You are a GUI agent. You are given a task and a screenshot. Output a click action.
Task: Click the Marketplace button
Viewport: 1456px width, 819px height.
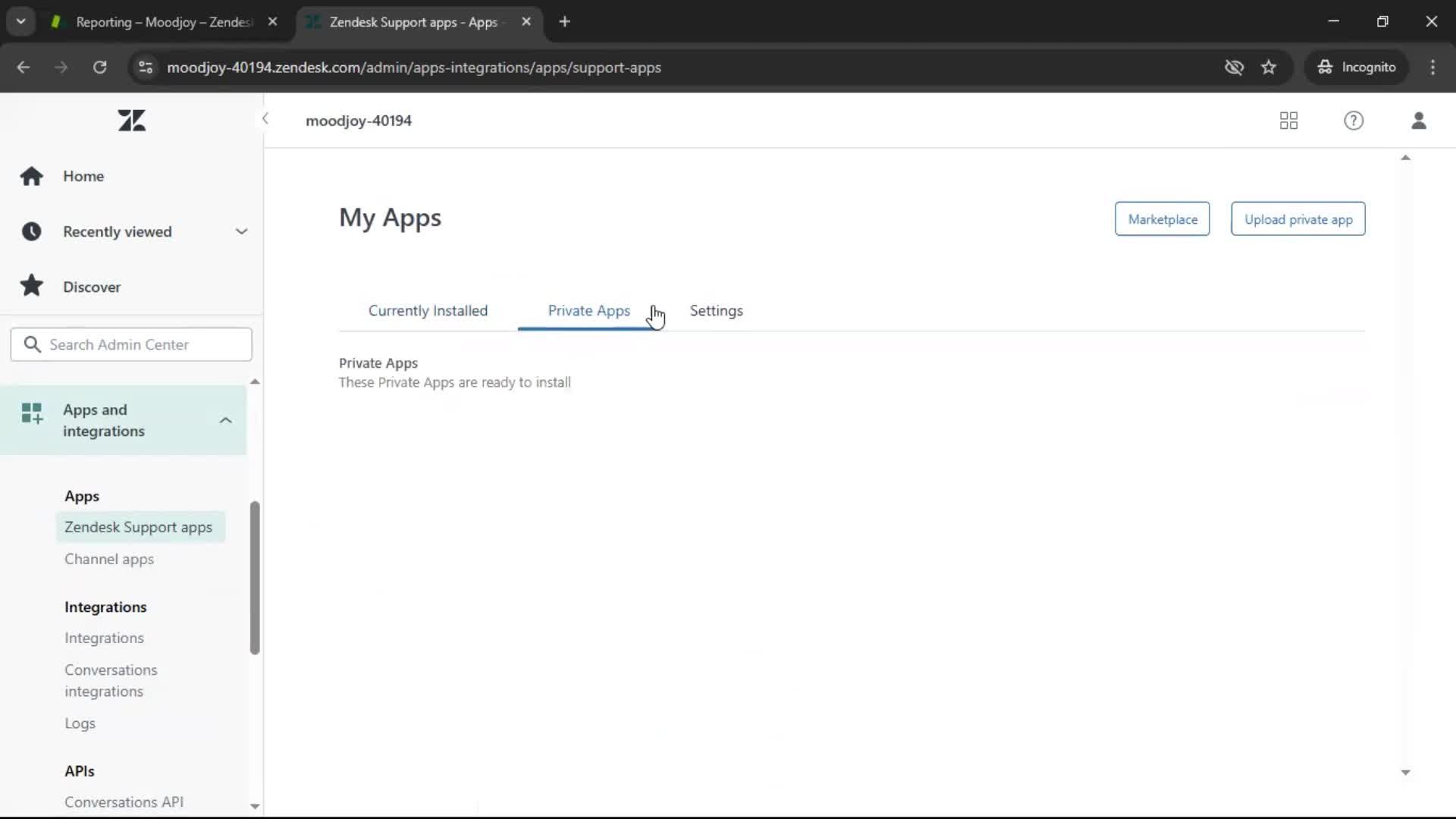click(1162, 219)
